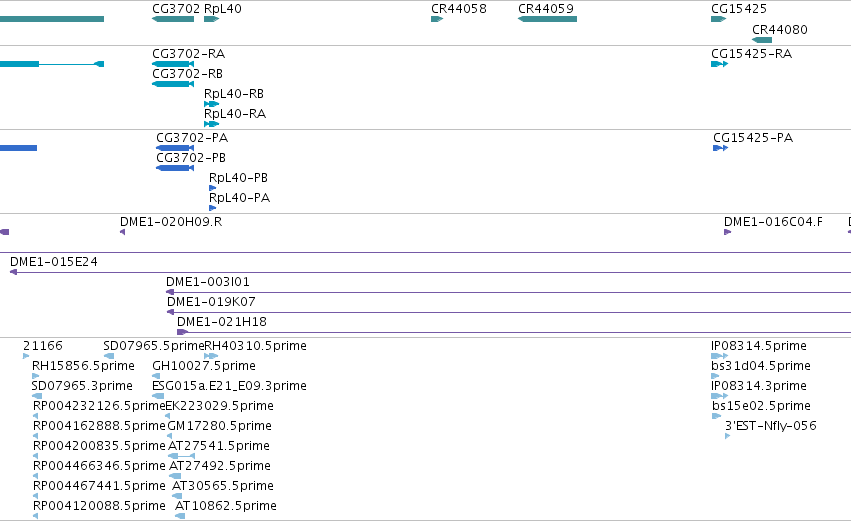The image size is (851, 521).
Task: Select the CR44059 gene feature
Action: click(547, 19)
